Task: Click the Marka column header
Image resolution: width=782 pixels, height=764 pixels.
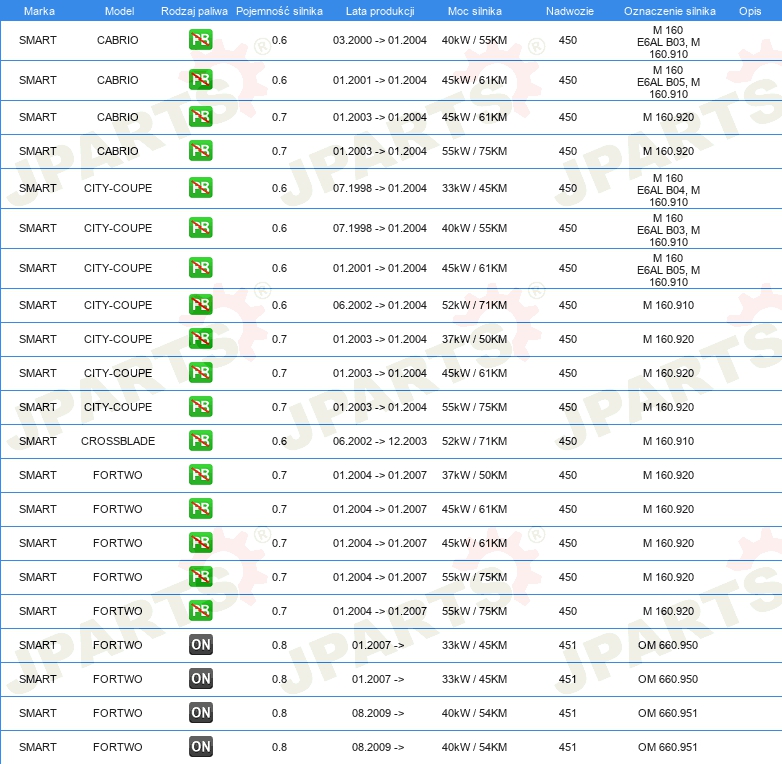Action: [x=39, y=11]
